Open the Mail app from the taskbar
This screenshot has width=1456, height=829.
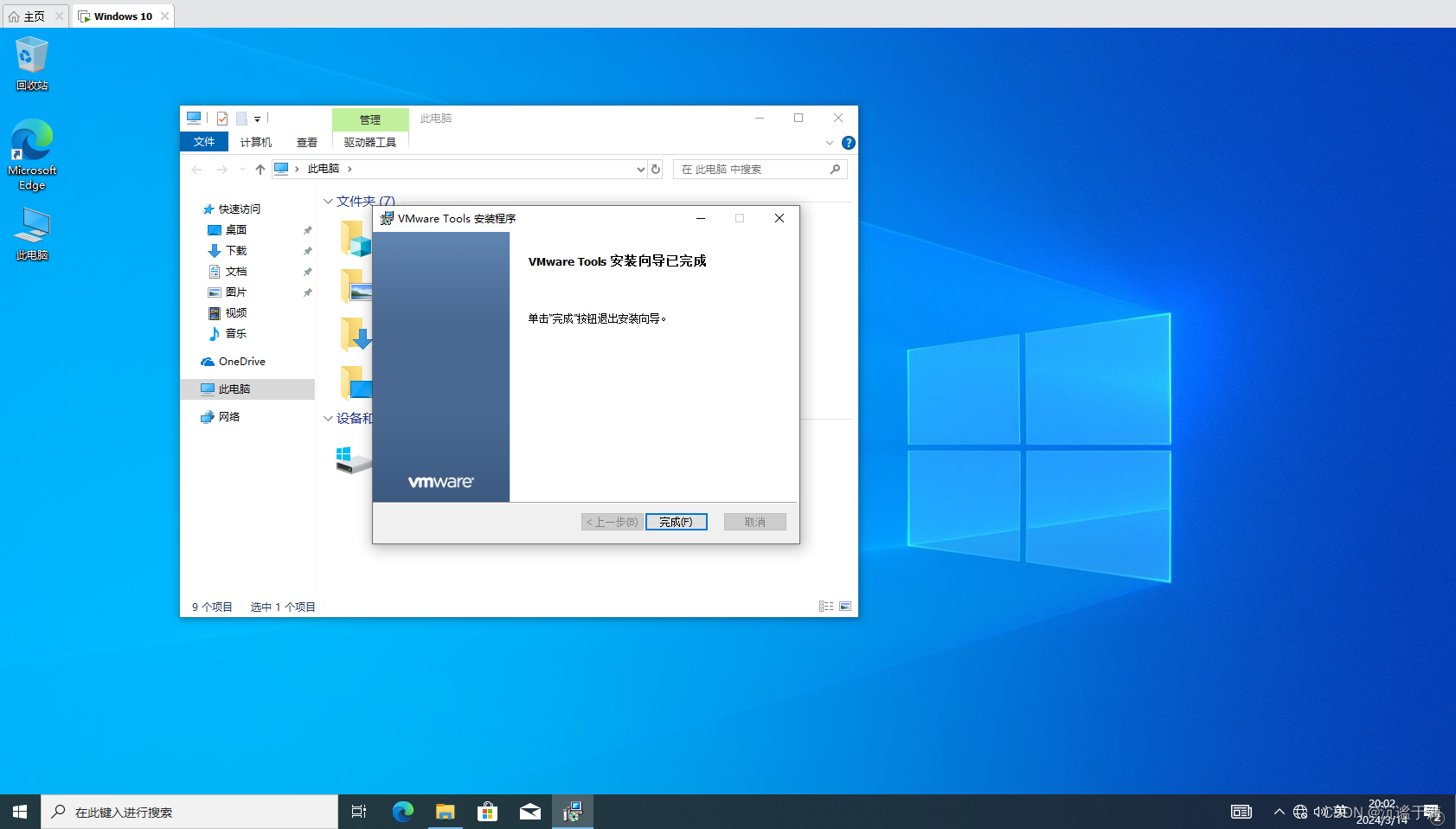pos(529,812)
